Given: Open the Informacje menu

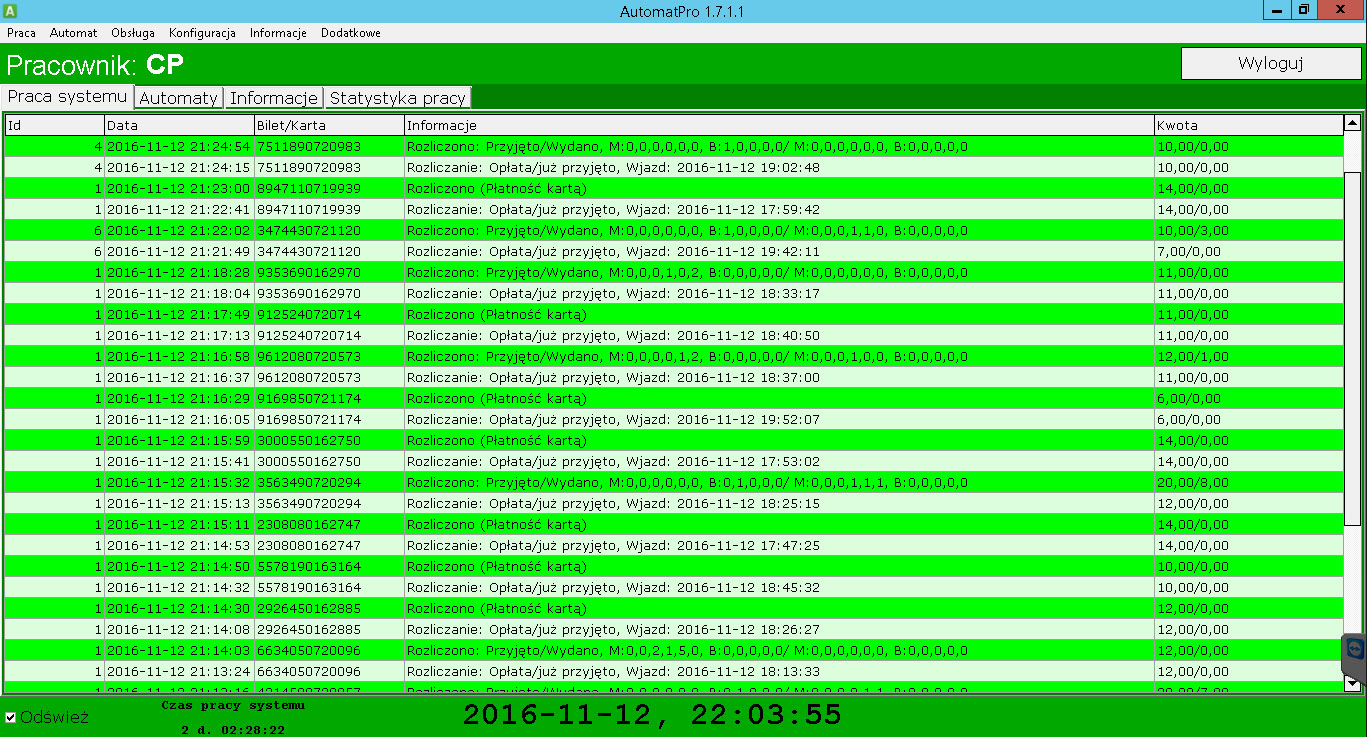Looking at the screenshot, I should pos(278,32).
